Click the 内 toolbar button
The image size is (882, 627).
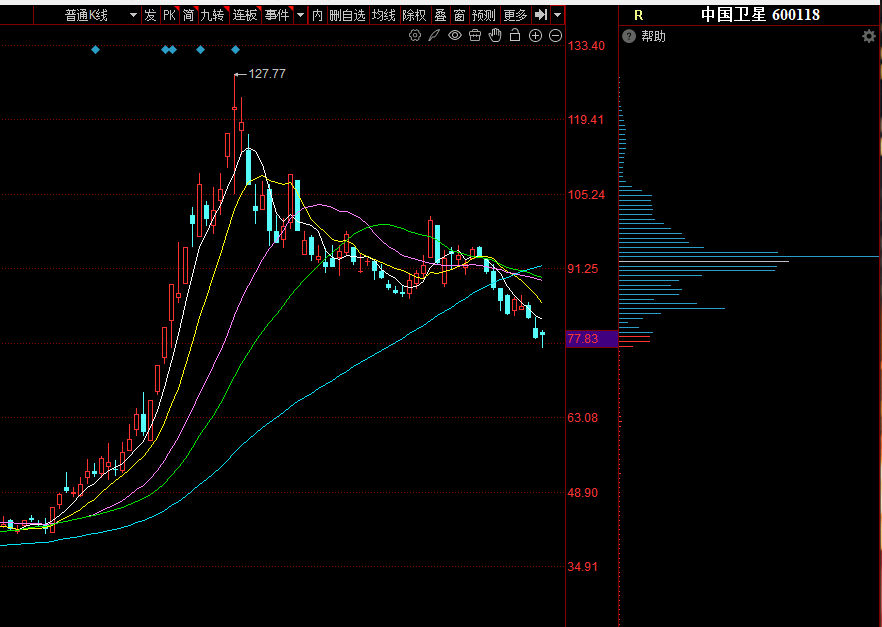[x=318, y=15]
